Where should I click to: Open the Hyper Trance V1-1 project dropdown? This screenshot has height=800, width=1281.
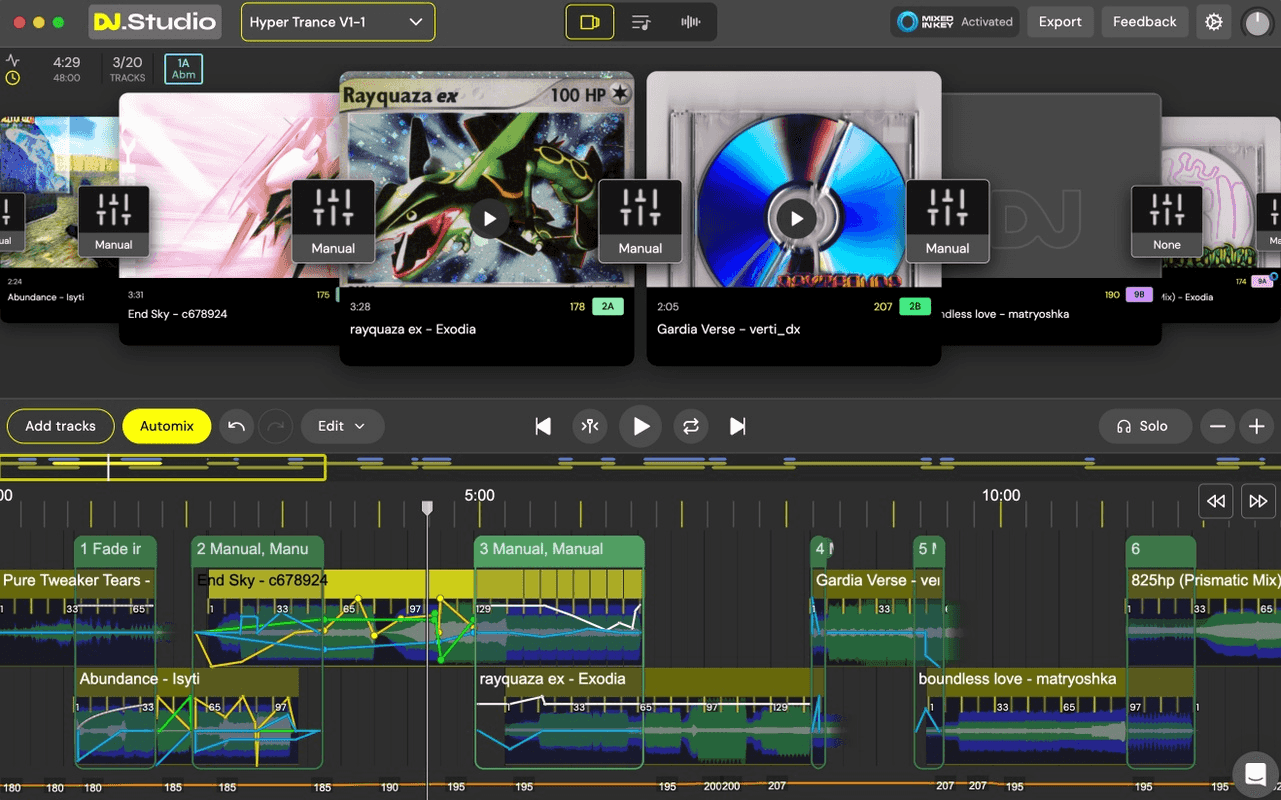tap(337, 21)
